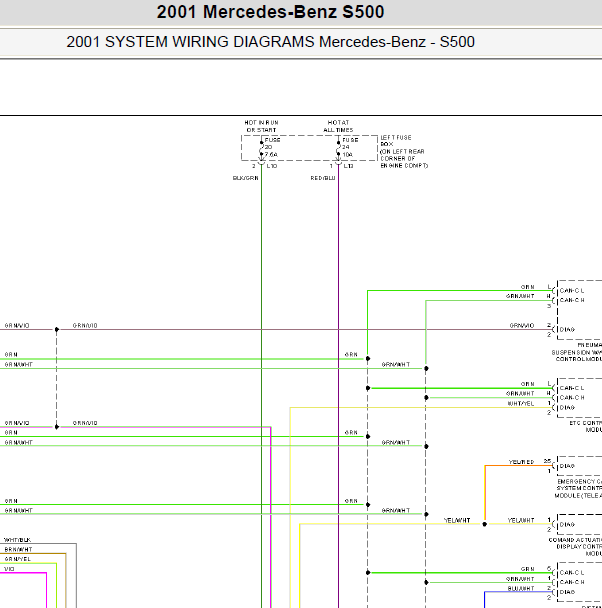Select the "HOT AT ALL TIMES" label
The image size is (602, 608).
(338, 126)
